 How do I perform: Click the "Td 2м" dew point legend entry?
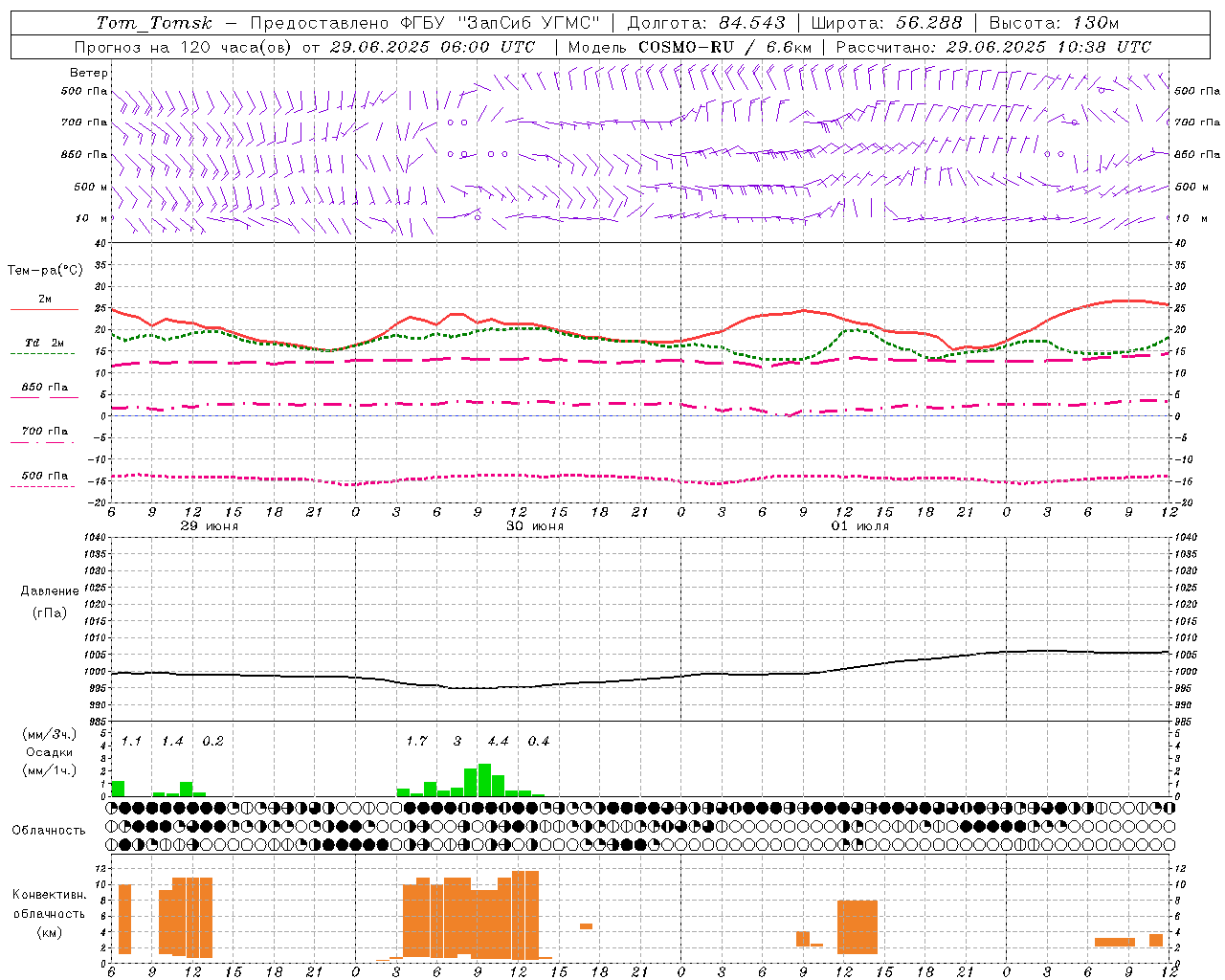tap(45, 343)
